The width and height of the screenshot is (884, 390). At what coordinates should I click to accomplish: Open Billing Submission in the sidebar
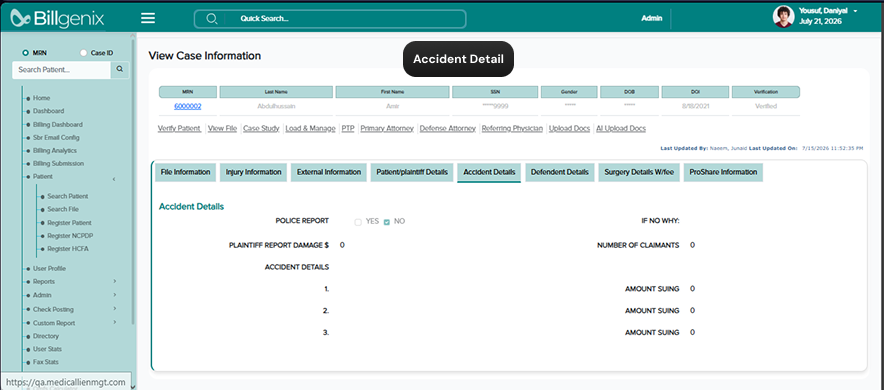pos(58,163)
